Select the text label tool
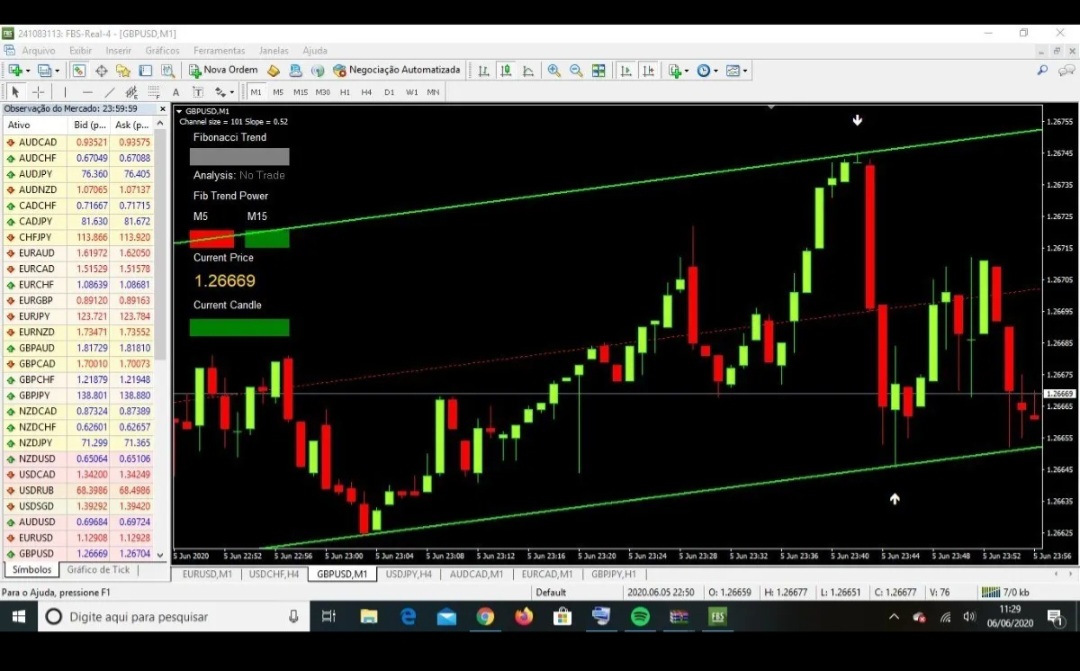The image size is (1080, 671). click(176, 92)
